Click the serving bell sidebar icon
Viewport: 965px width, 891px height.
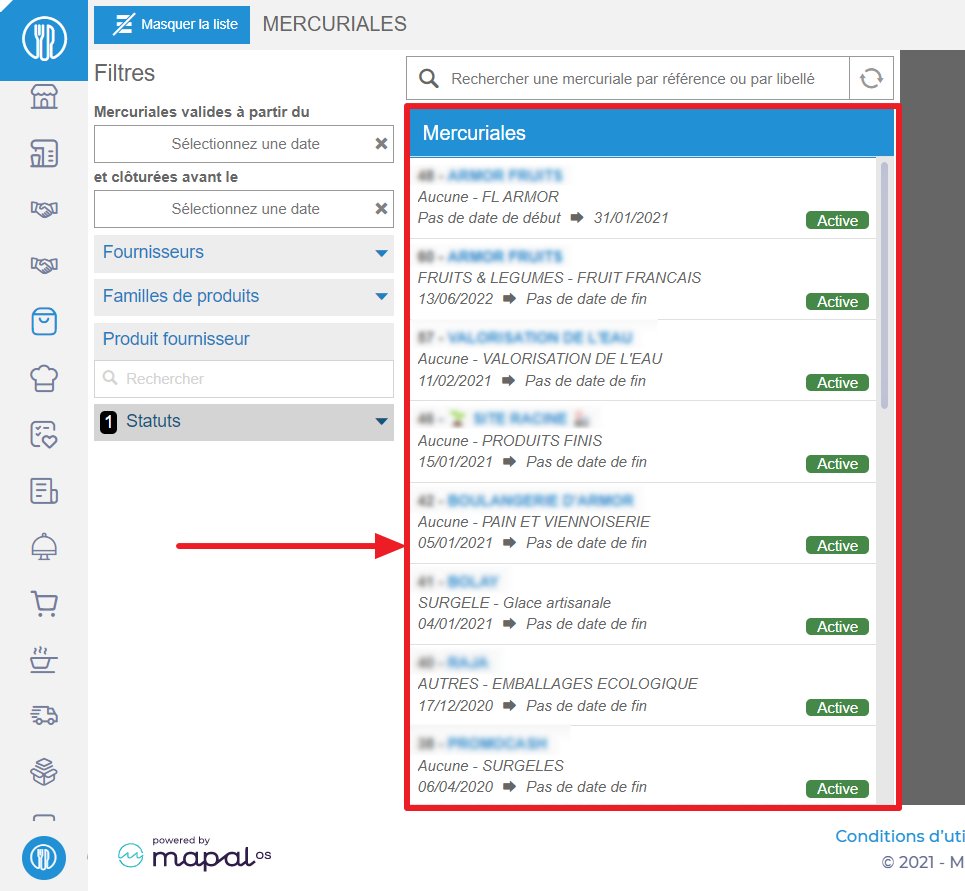[44, 546]
